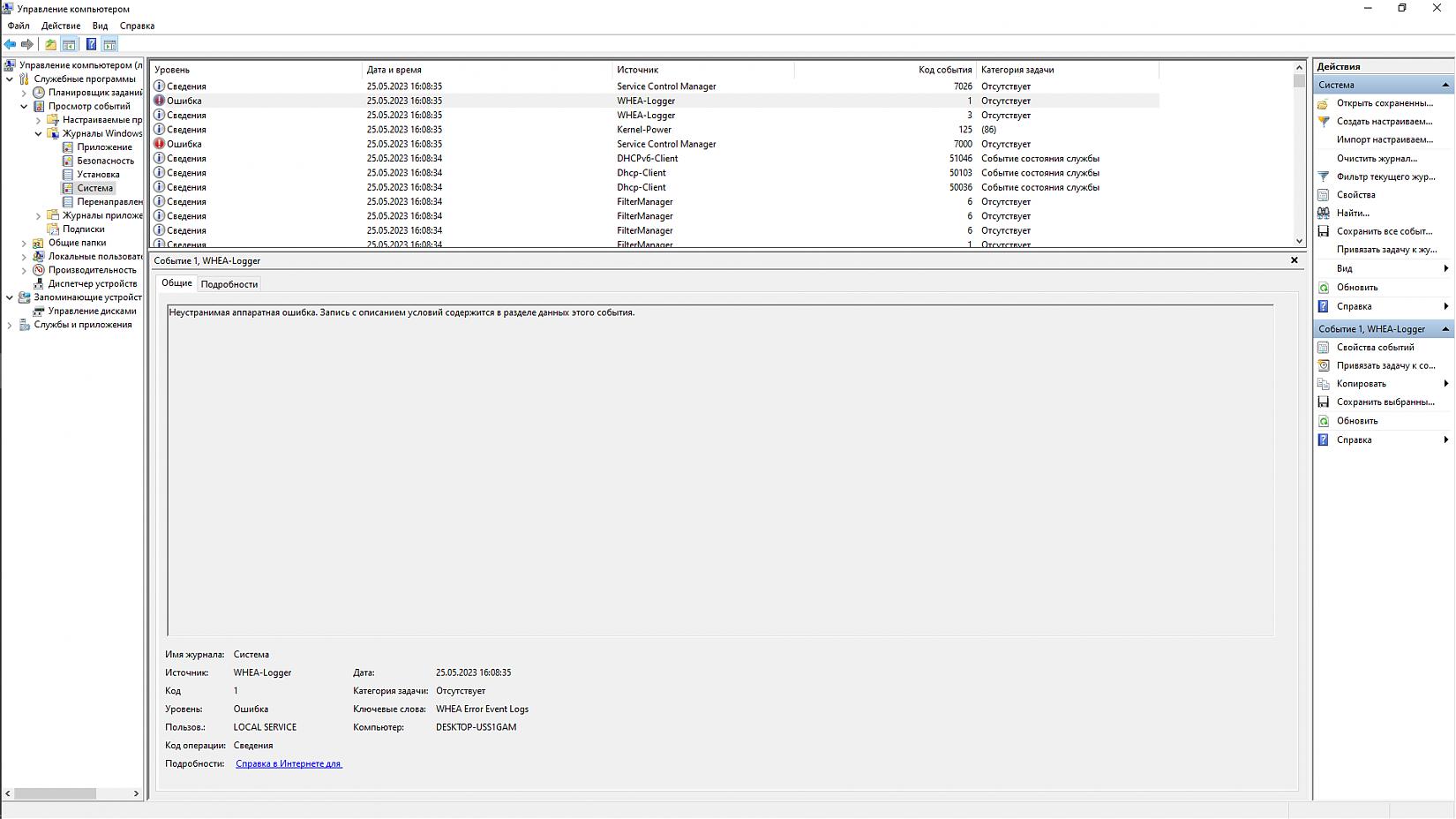Click the blue Help icon in the toolbar
This screenshot has height=819, width=1456.
point(91,44)
